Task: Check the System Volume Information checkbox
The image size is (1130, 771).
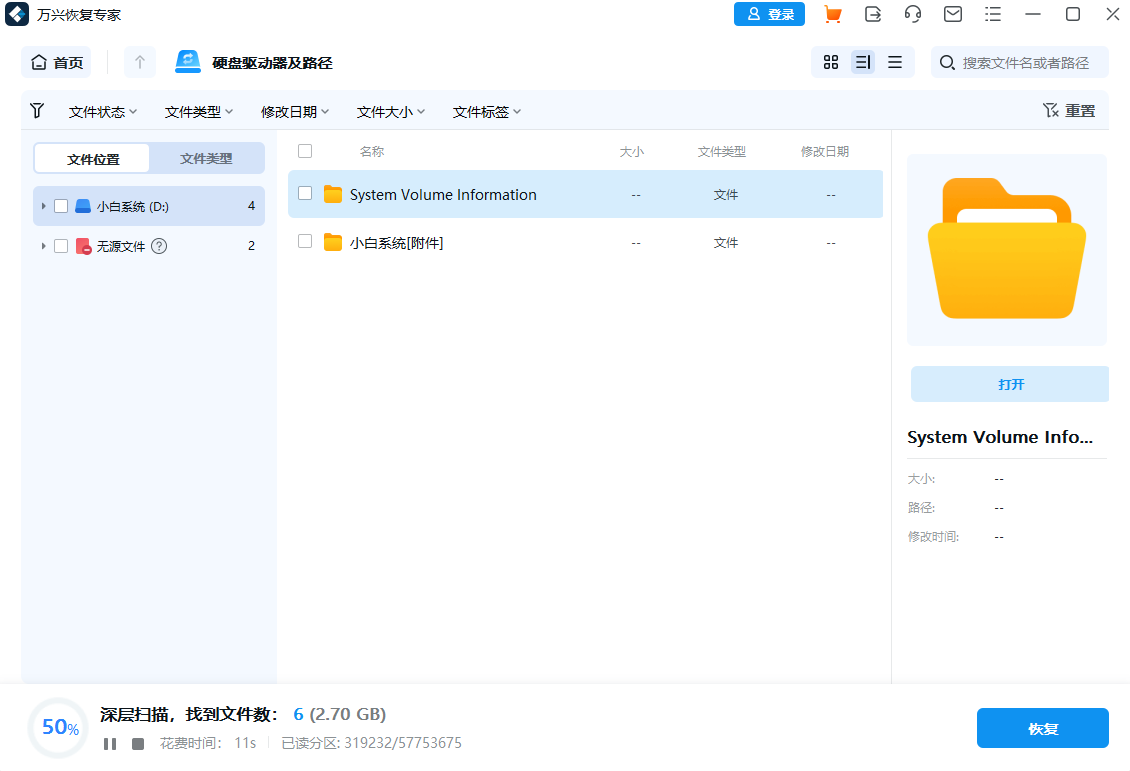Action: (x=305, y=193)
